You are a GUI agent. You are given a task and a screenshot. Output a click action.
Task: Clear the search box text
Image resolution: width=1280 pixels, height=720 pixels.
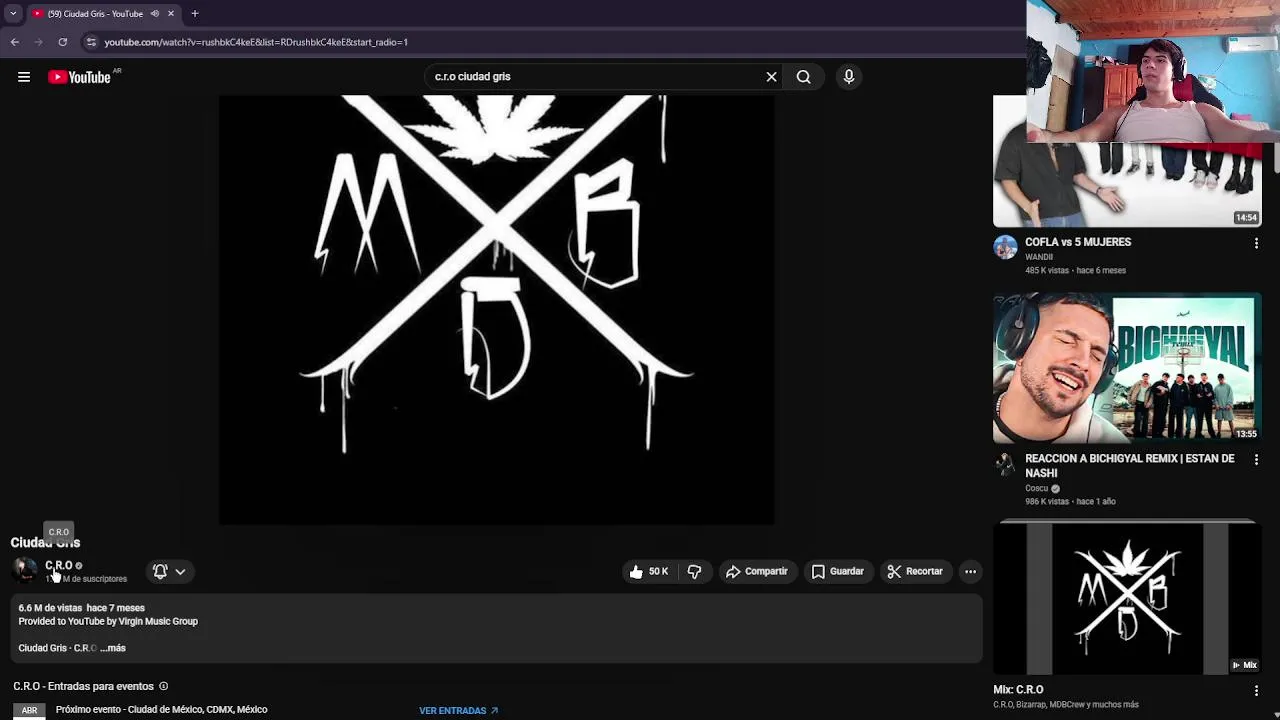[771, 77]
